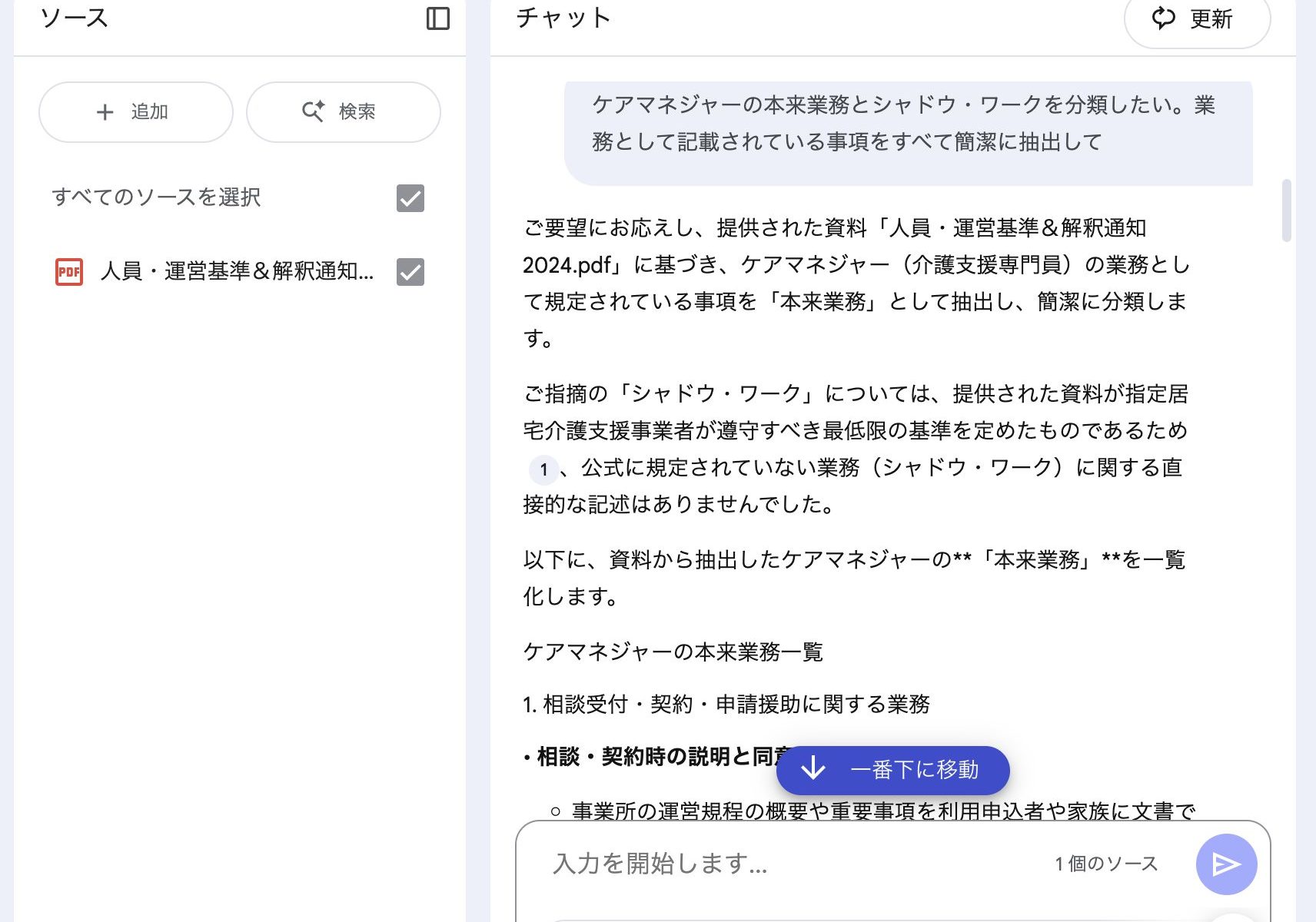Select the ソース panel heading
This screenshot has width=1316, height=922.
[x=75, y=18]
